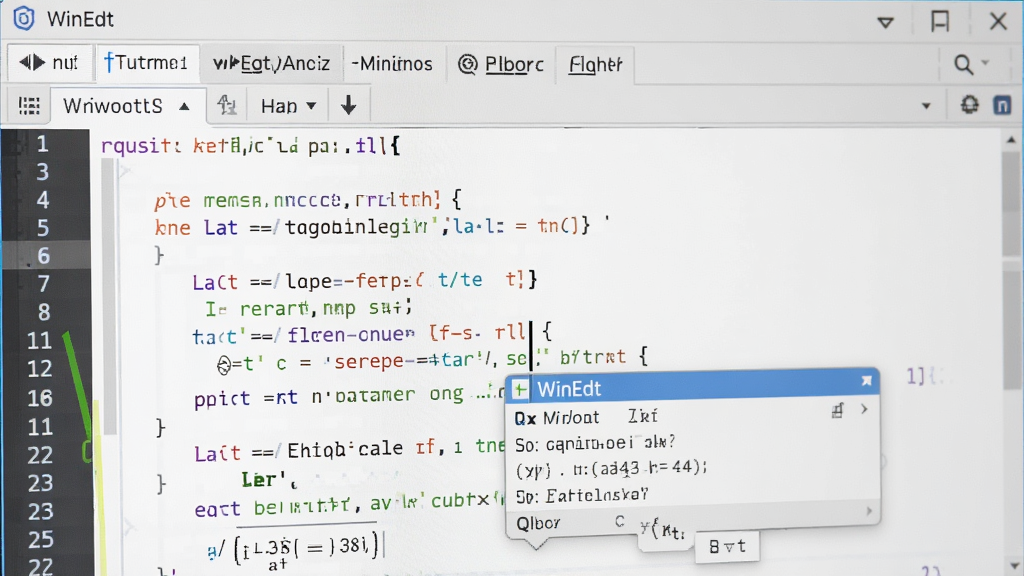This screenshot has width=1024, height=576.
Task: Expand the WriwoottS dropdown
Action: pos(127,106)
